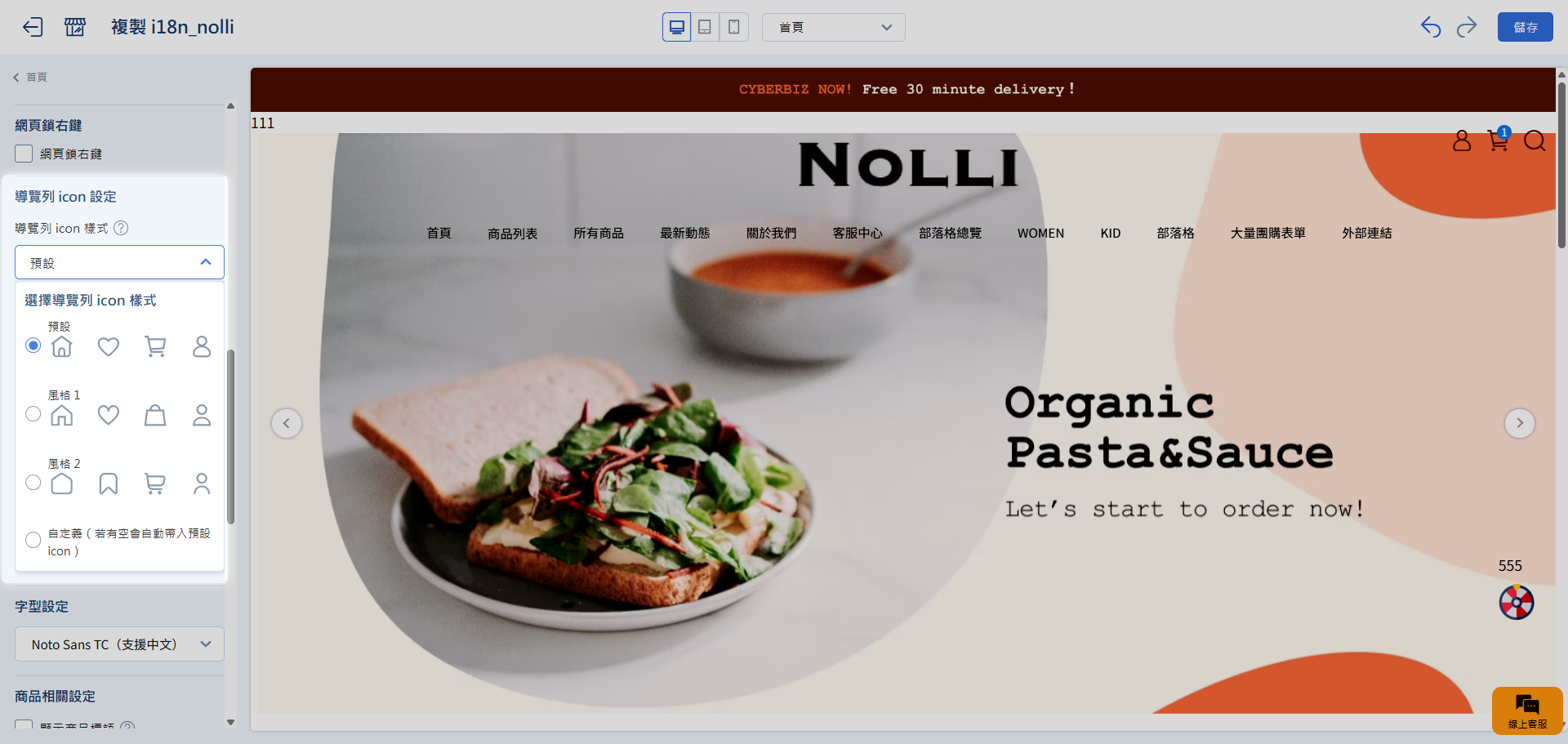Click the 商品列表 navigation menu item
This screenshot has width=1568, height=744.
tap(513, 234)
